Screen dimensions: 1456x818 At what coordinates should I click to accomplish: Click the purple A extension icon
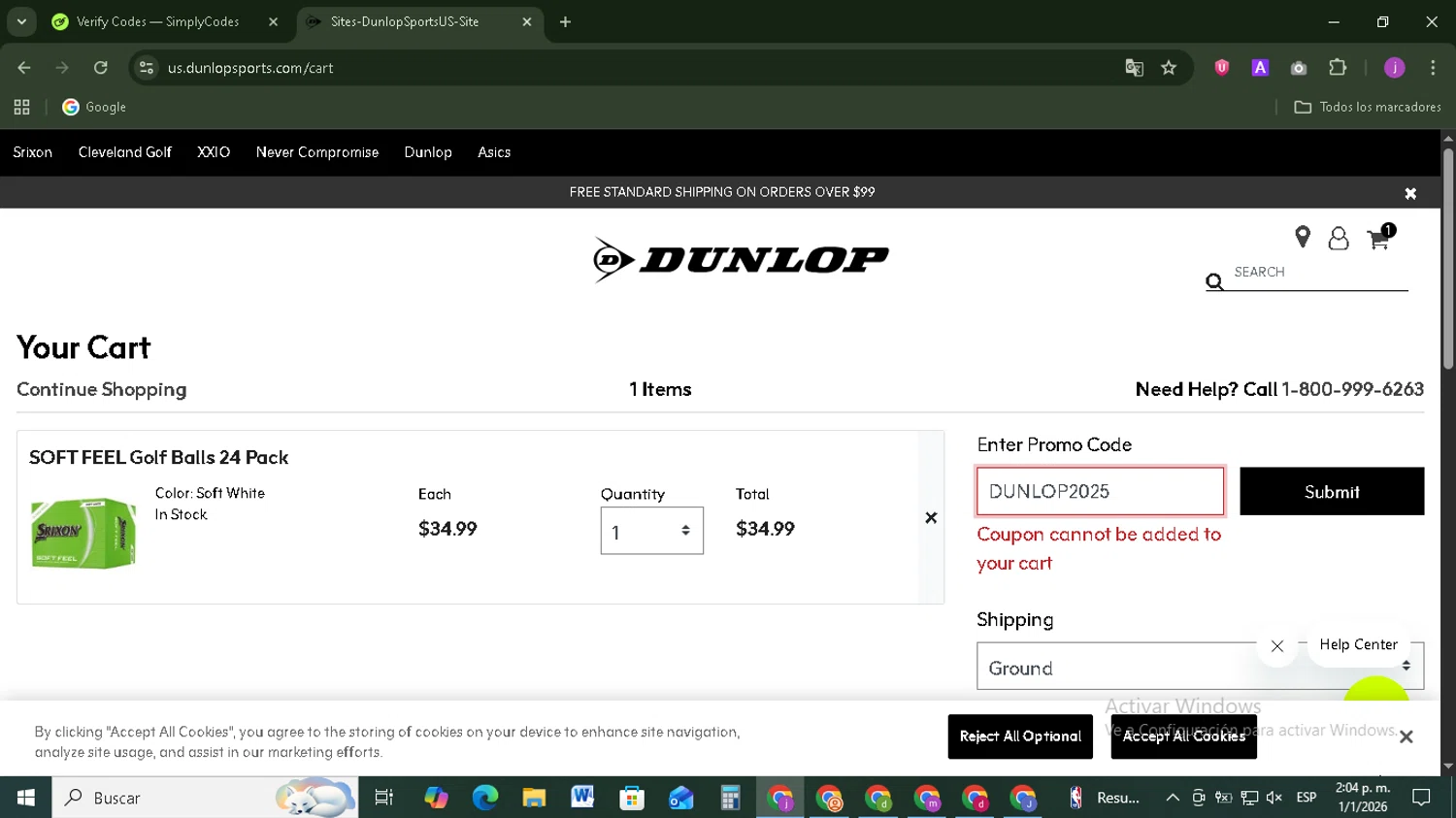tap(1260, 68)
